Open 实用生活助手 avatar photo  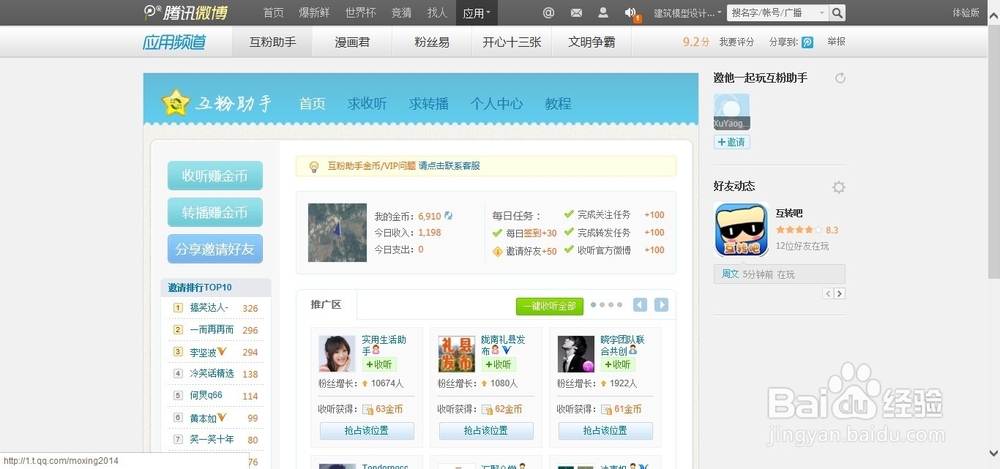point(337,354)
